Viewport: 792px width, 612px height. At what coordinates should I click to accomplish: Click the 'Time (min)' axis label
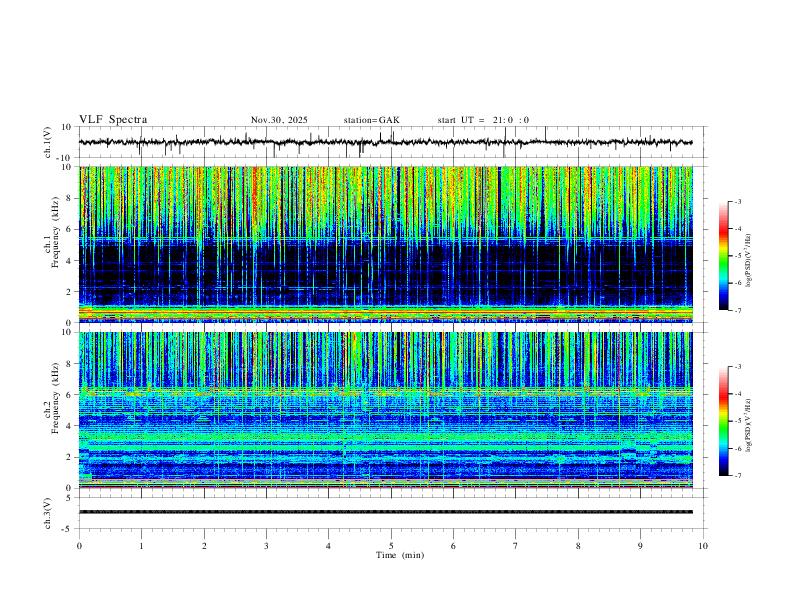click(400, 555)
